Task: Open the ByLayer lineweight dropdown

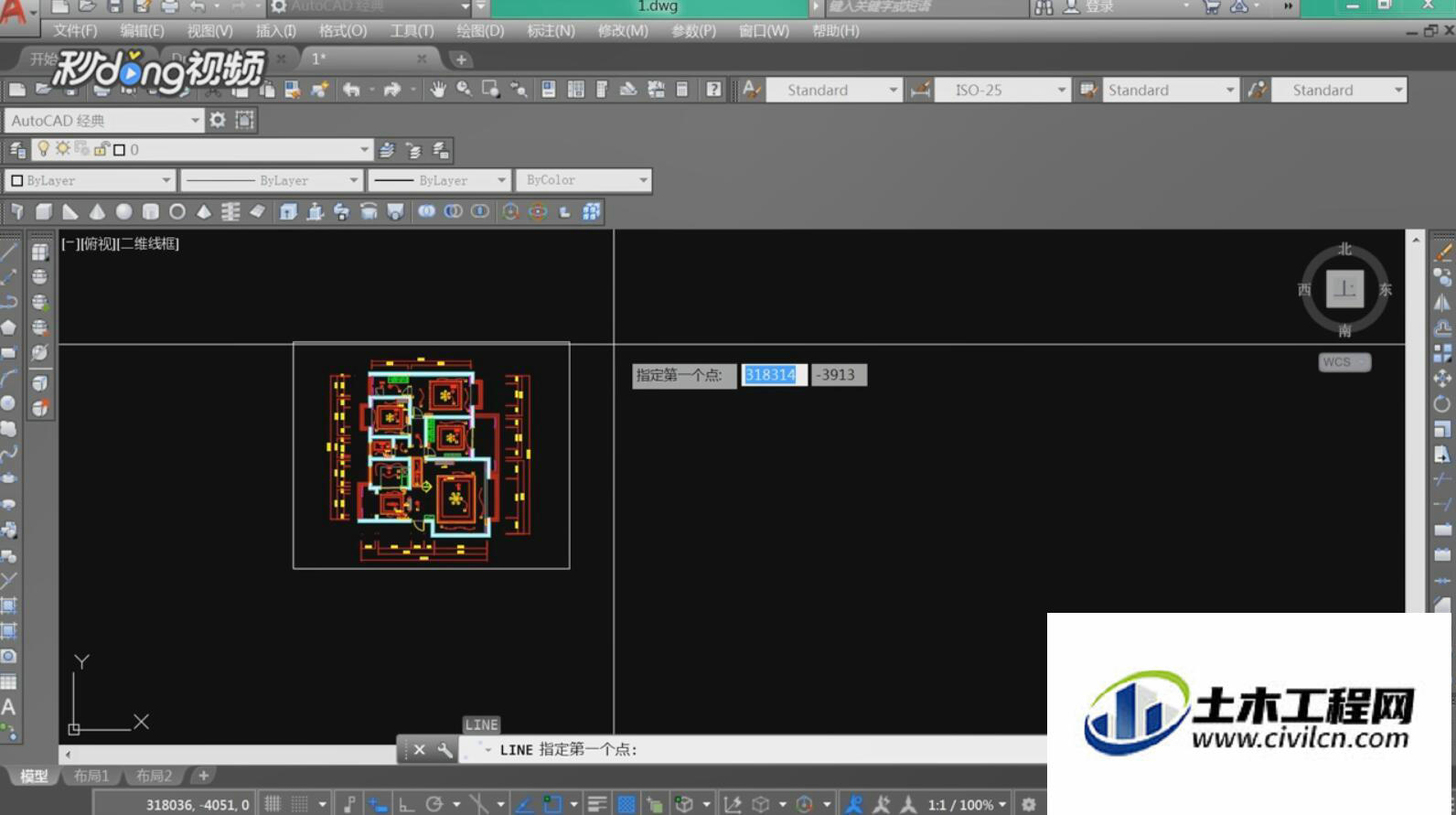Action: 439,180
